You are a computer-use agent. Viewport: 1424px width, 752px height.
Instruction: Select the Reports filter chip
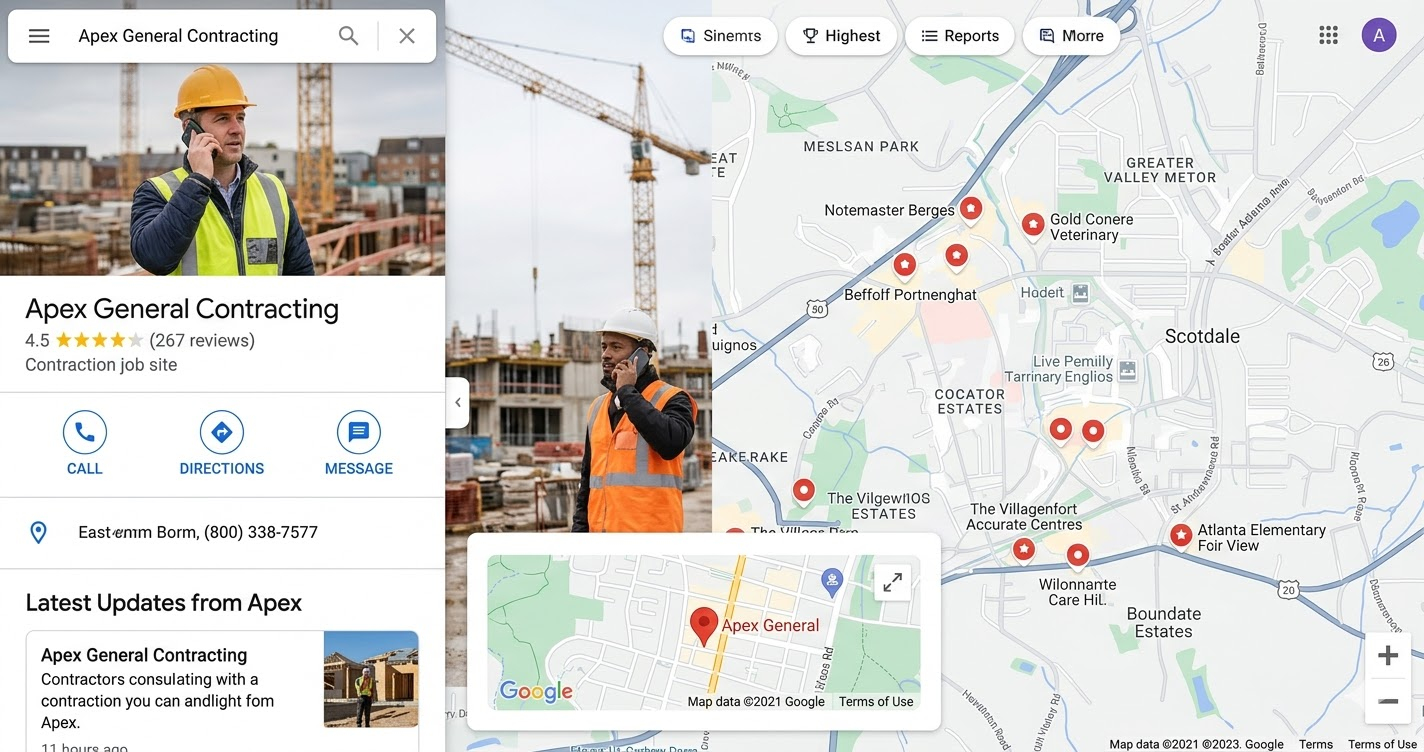pyautogui.click(x=960, y=36)
